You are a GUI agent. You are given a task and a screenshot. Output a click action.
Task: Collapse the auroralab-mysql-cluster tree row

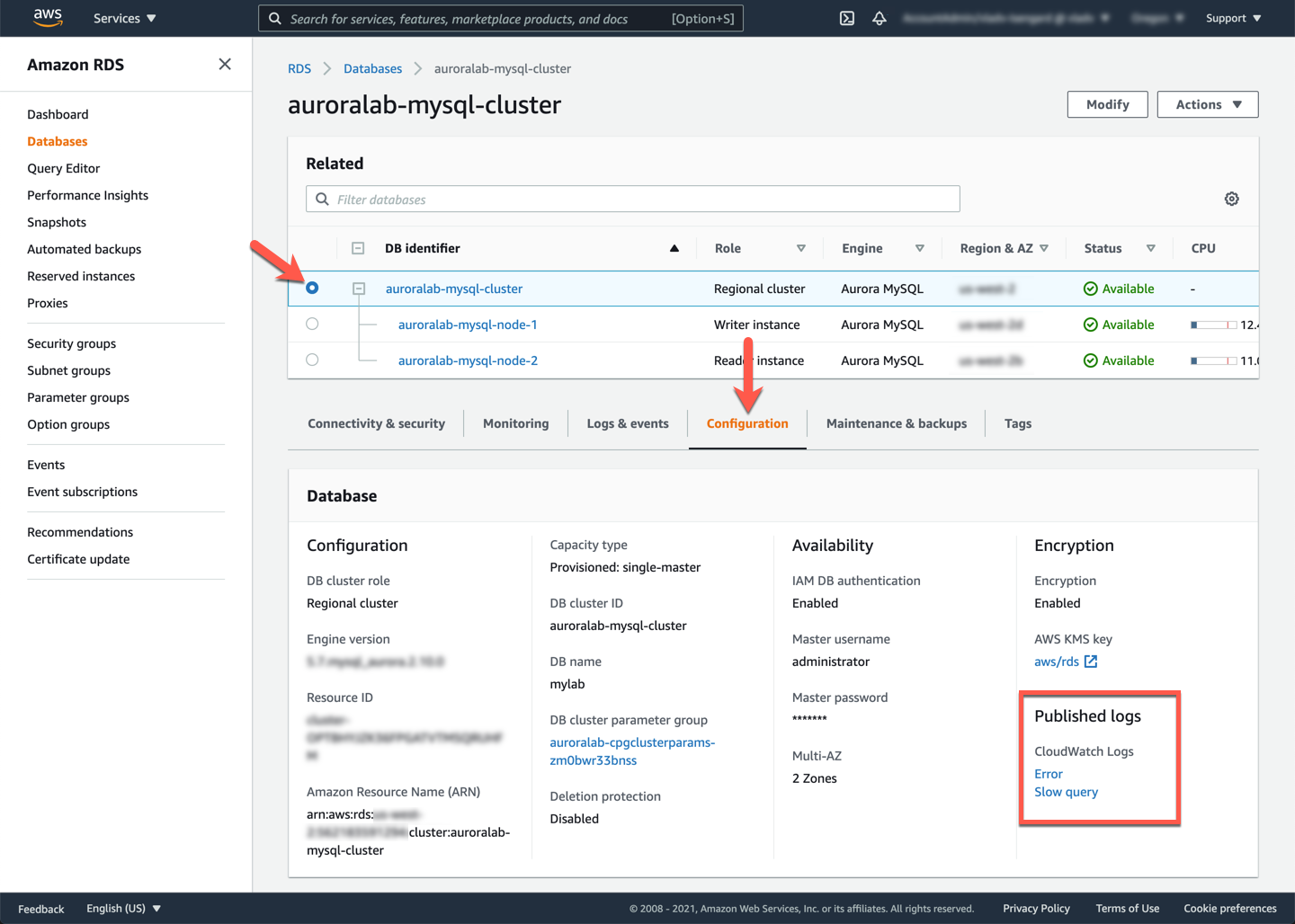click(359, 289)
